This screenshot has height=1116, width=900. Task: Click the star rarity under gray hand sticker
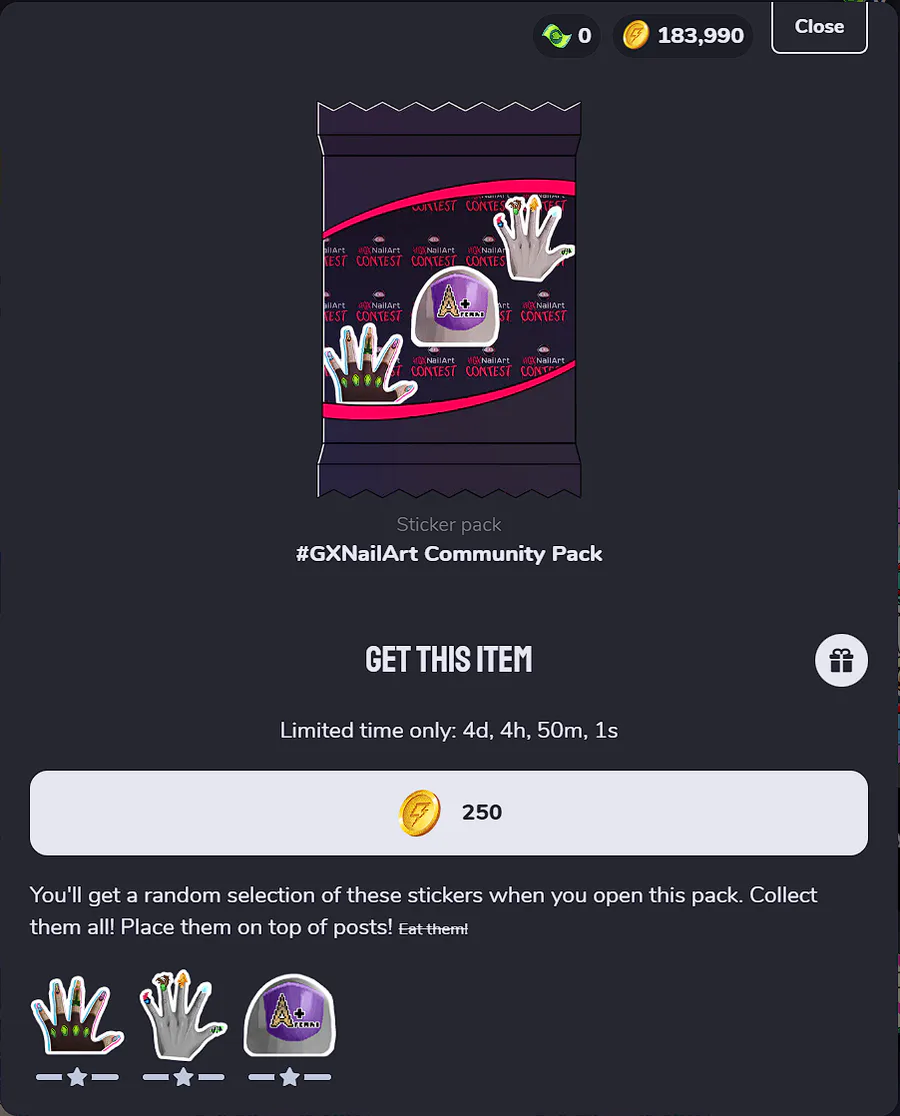183,1077
